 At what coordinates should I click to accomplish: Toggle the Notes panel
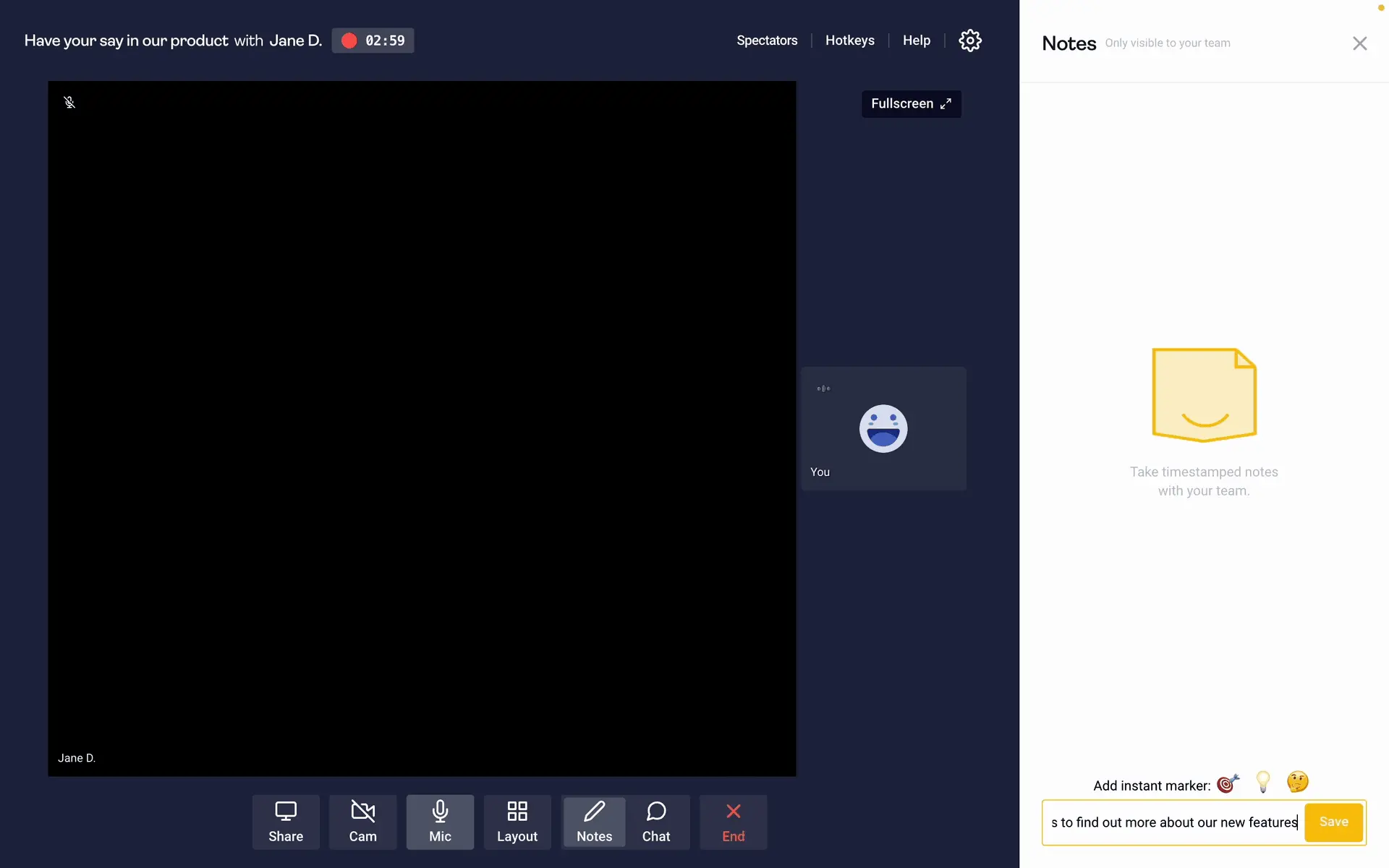click(594, 822)
